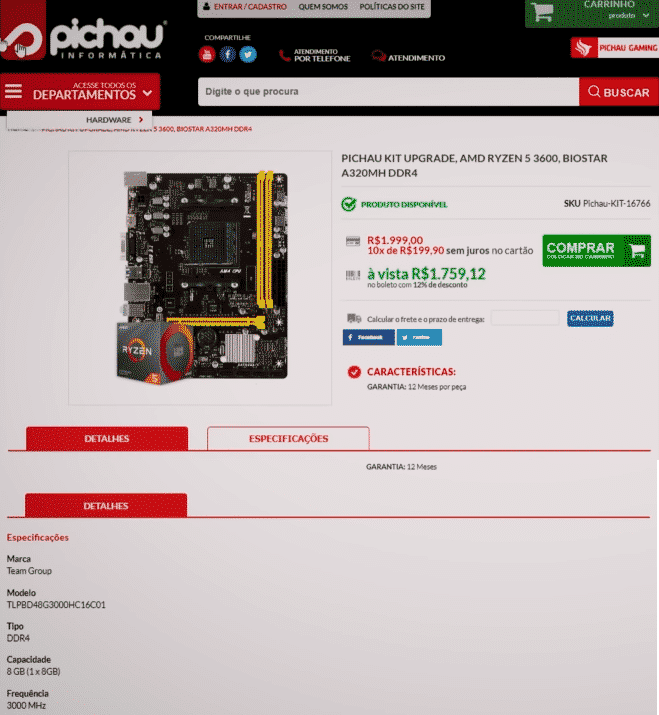This screenshot has width=659, height=715.
Task: Click the SKU Pichau-KIT-16766 text
Action: [607, 203]
